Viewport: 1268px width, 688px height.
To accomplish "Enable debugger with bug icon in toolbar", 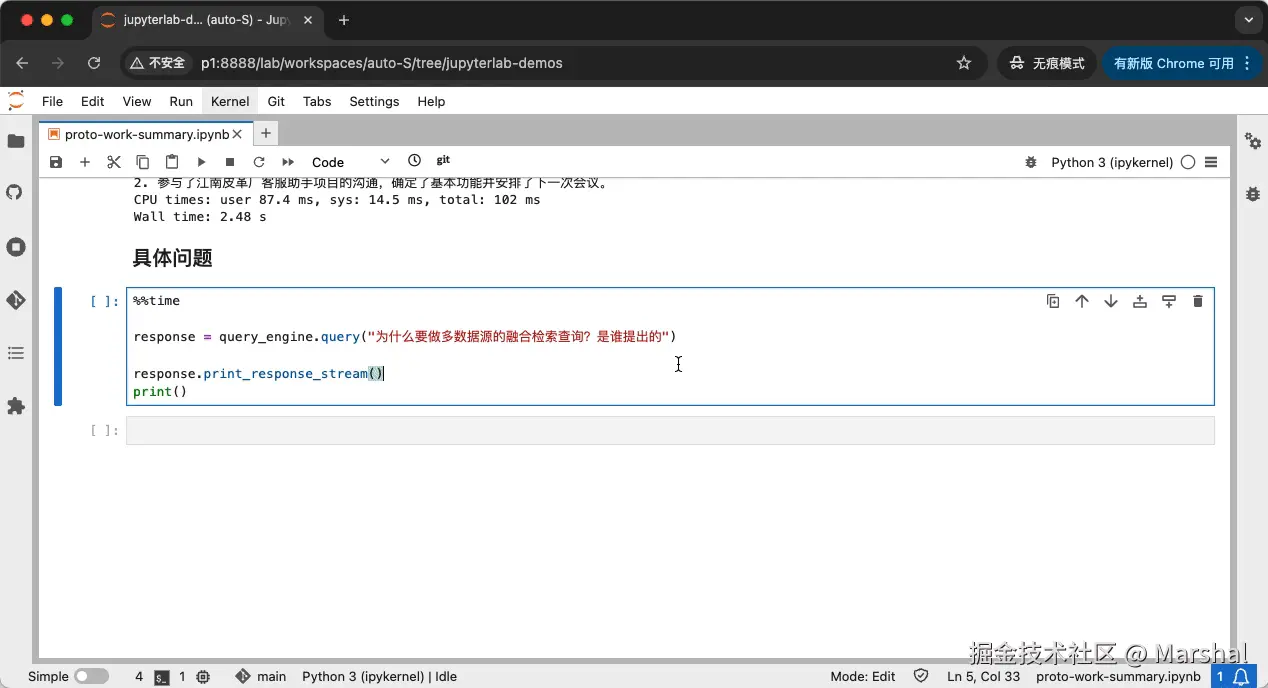I will pyautogui.click(x=1031, y=162).
